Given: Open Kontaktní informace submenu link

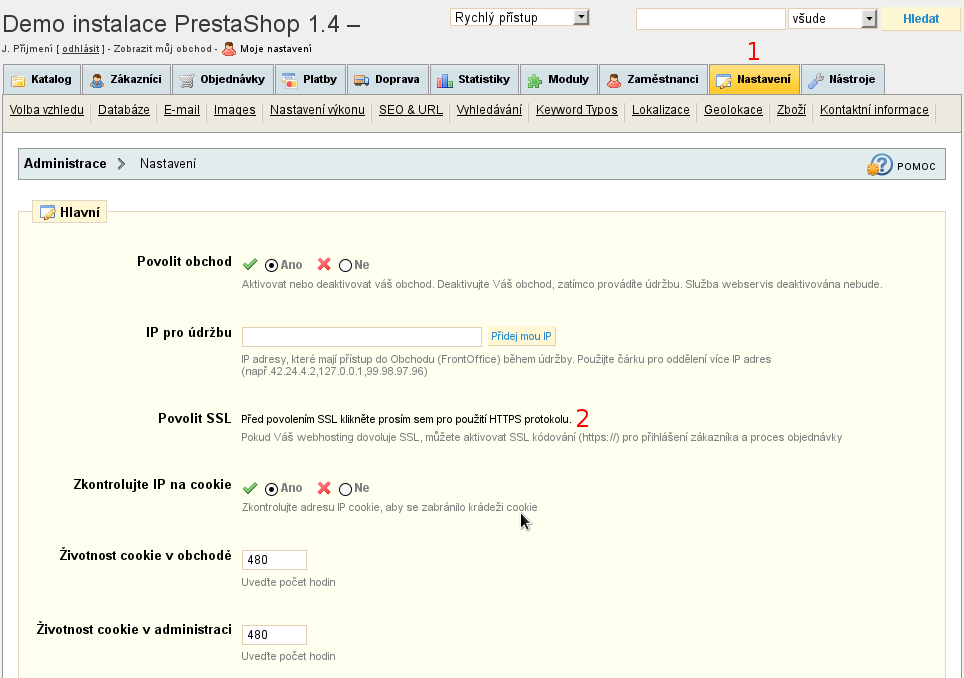Looking at the screenshot, I should 874,110.
